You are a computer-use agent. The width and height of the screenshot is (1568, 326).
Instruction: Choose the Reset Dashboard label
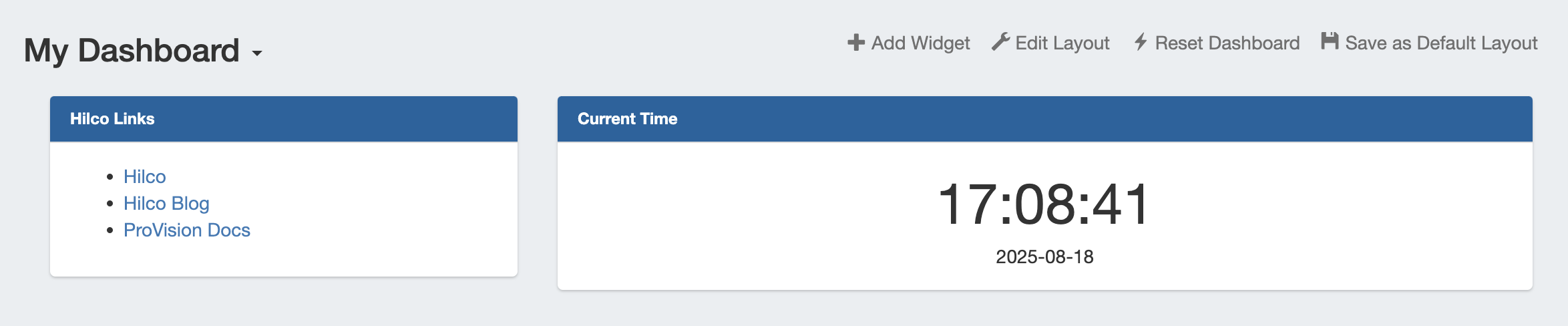pyautogui.click(x=1227, y=43)
